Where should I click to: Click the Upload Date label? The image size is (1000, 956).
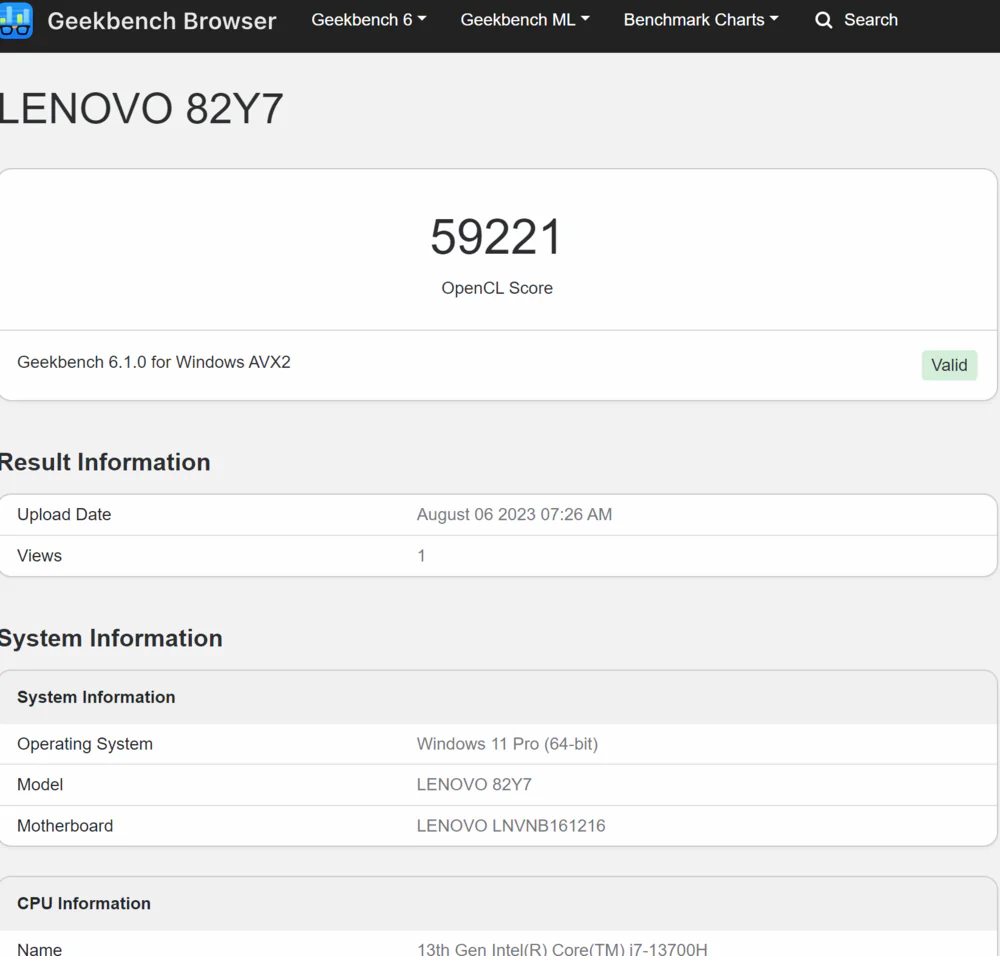pyautogui.click(x=64, y=515)
